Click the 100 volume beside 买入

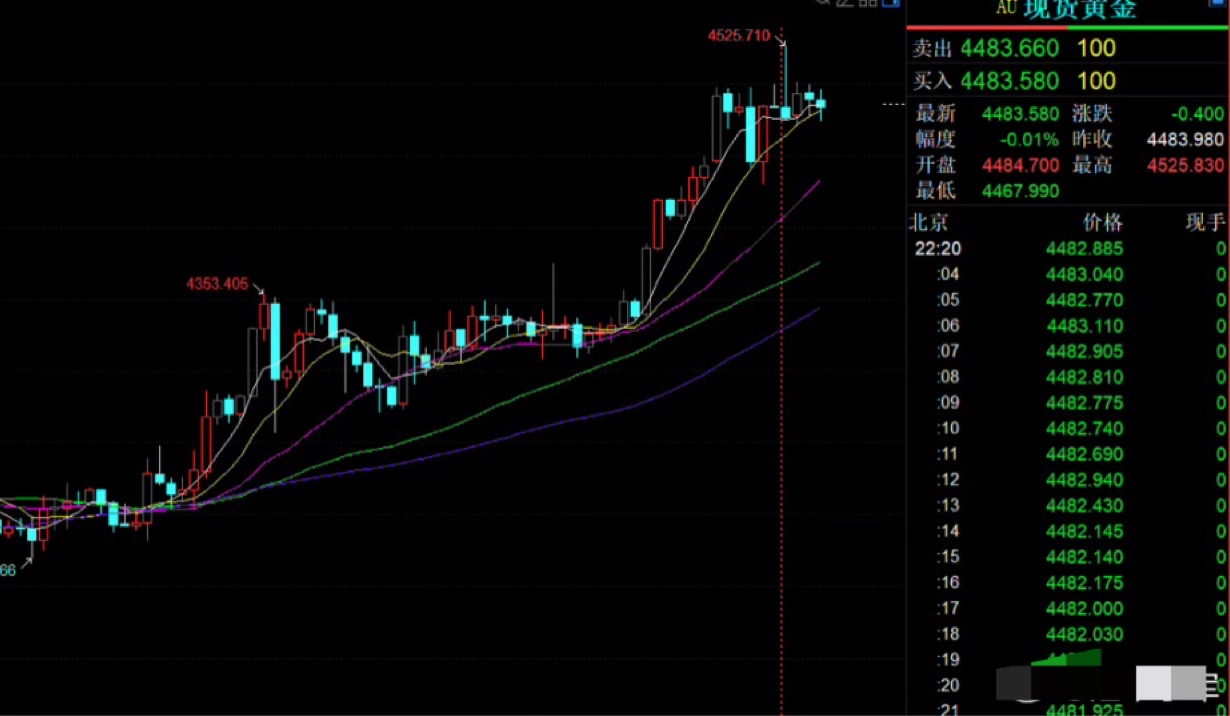click(1097, 81)
